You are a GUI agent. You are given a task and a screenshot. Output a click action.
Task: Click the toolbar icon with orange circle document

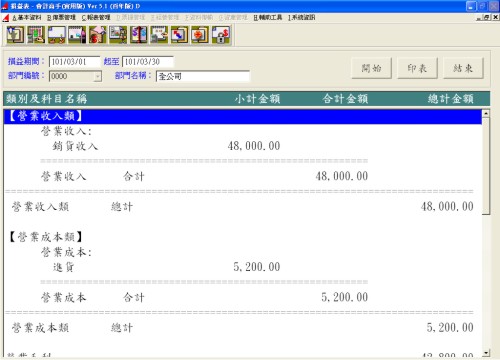click(x=200, y=35)
